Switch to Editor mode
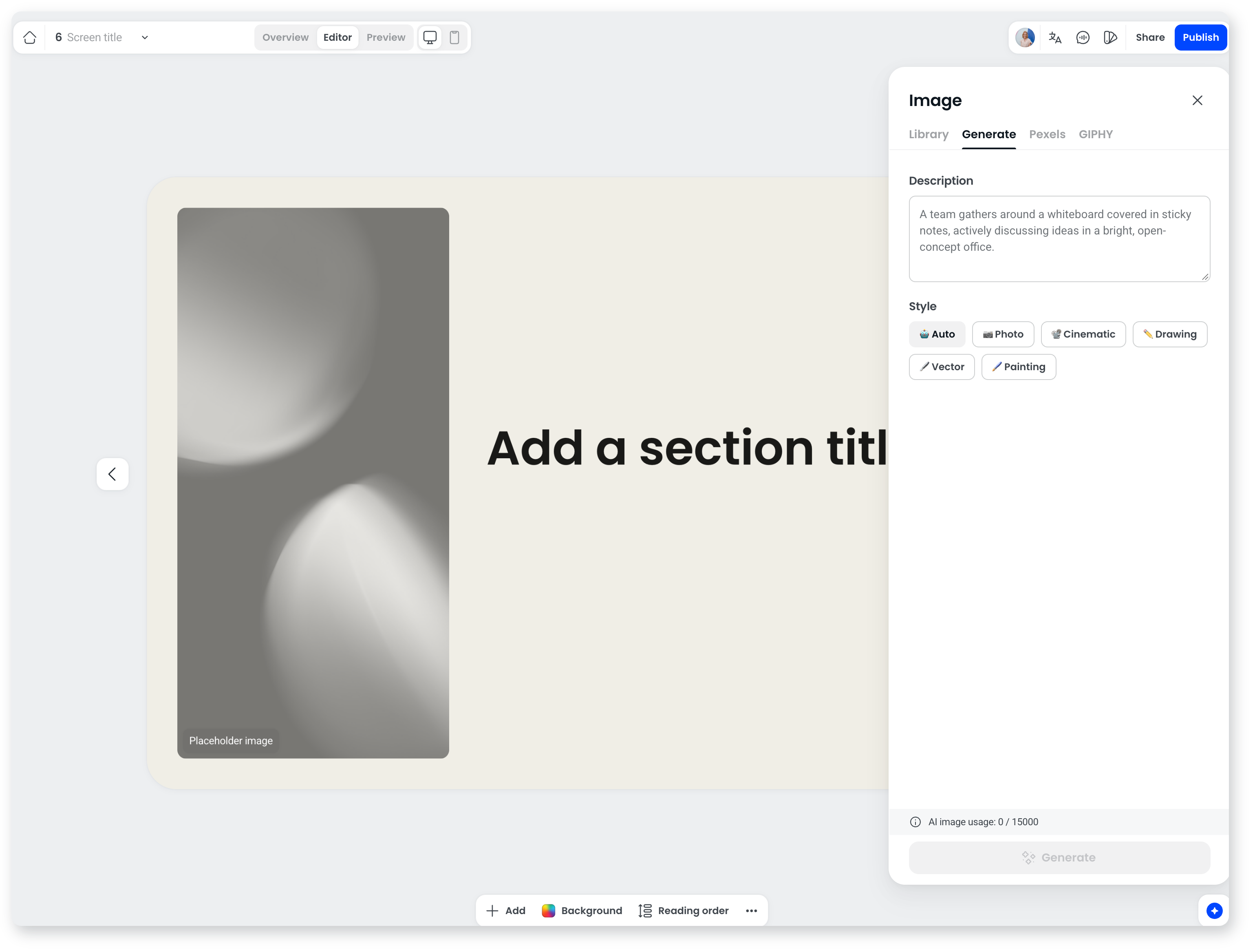1255x952 pixels. [337, 38]
